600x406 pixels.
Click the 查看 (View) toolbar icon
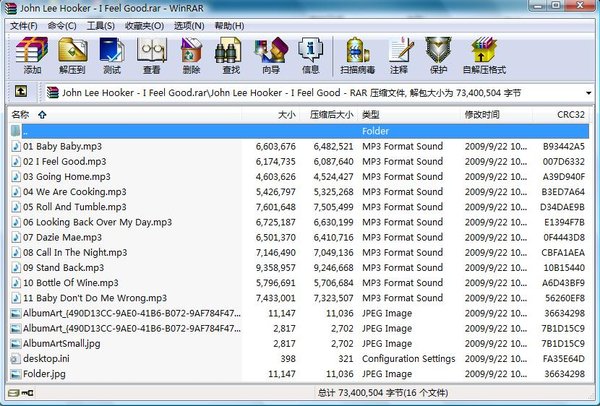point(152,50)
